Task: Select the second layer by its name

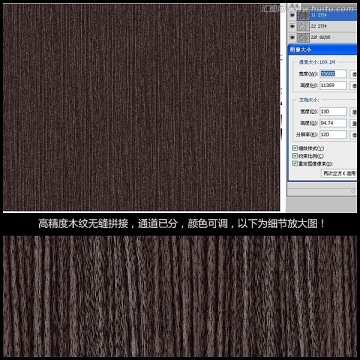Action: click(x=319, y=26)
